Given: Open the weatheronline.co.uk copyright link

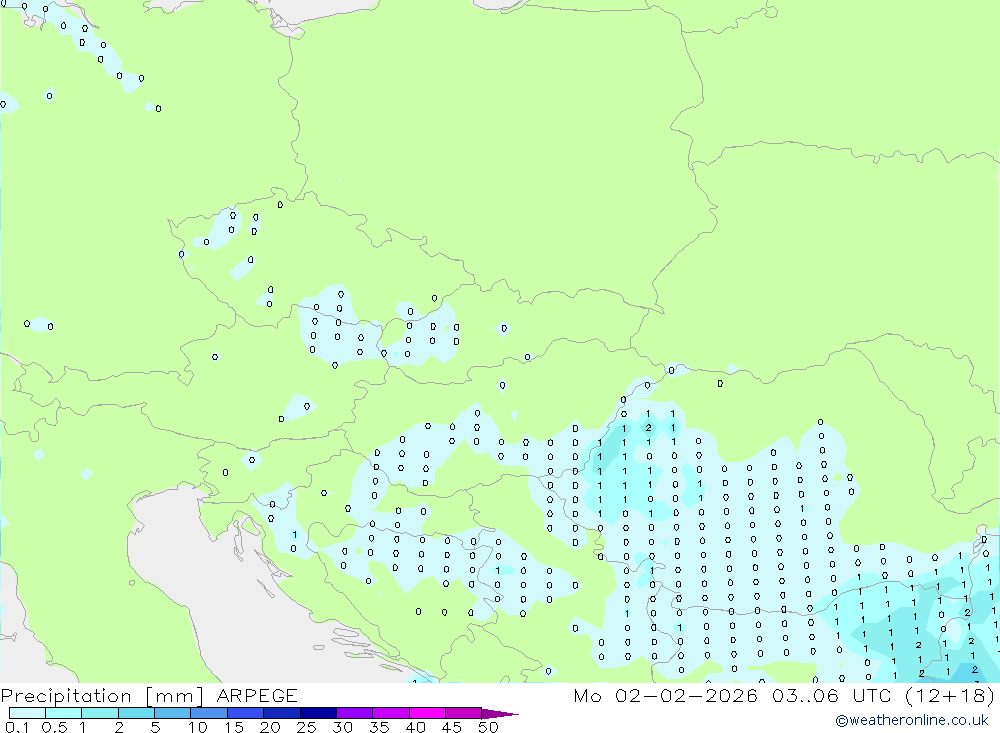Looking at the screenshot, I should pyautogui.click(x=912, y=720).
